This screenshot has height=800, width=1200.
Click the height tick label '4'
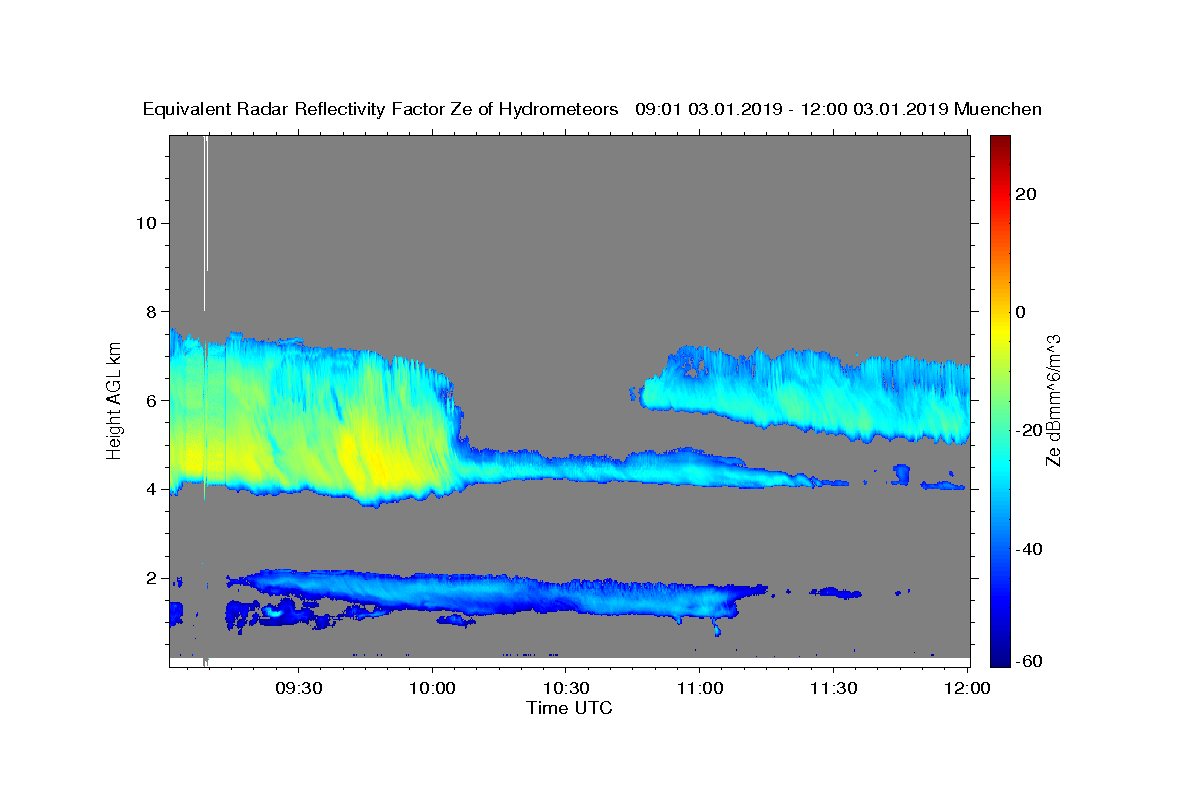click(x=150, y=489)
